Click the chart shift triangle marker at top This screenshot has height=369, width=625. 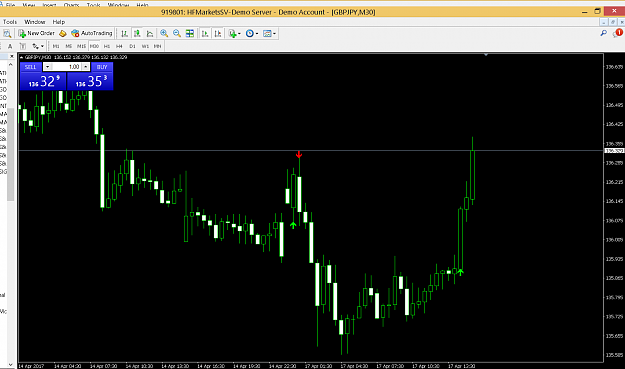click(485, 55)
